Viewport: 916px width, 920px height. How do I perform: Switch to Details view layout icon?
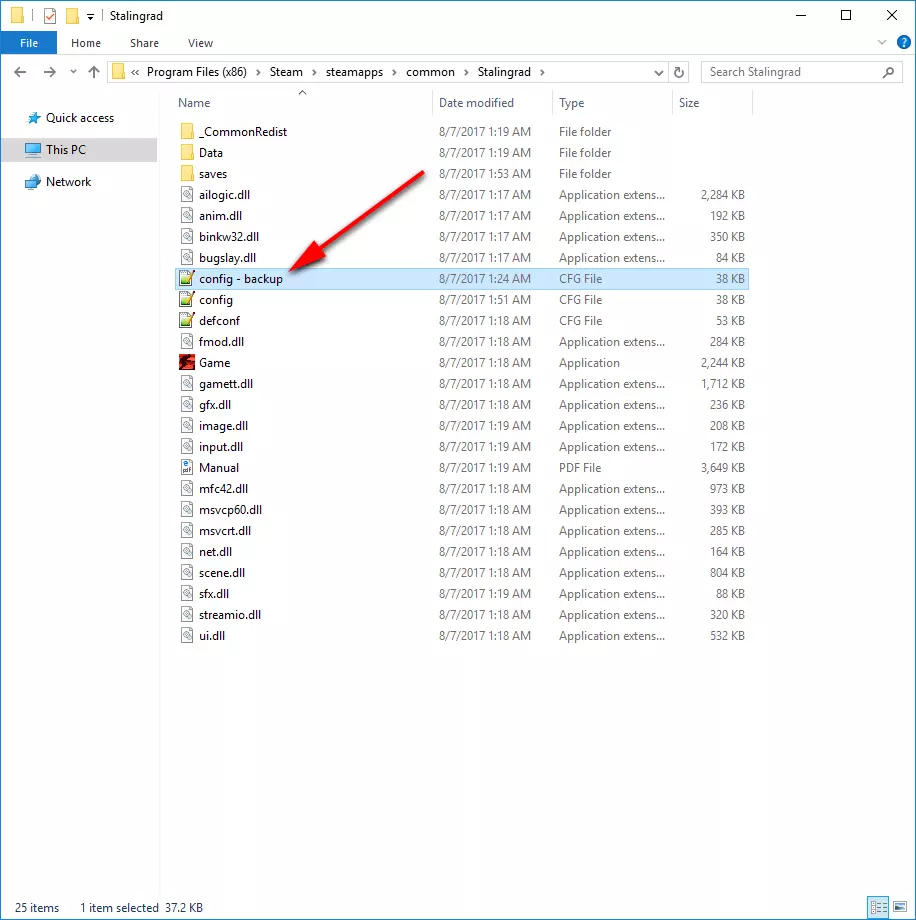(x=878, y=908)
